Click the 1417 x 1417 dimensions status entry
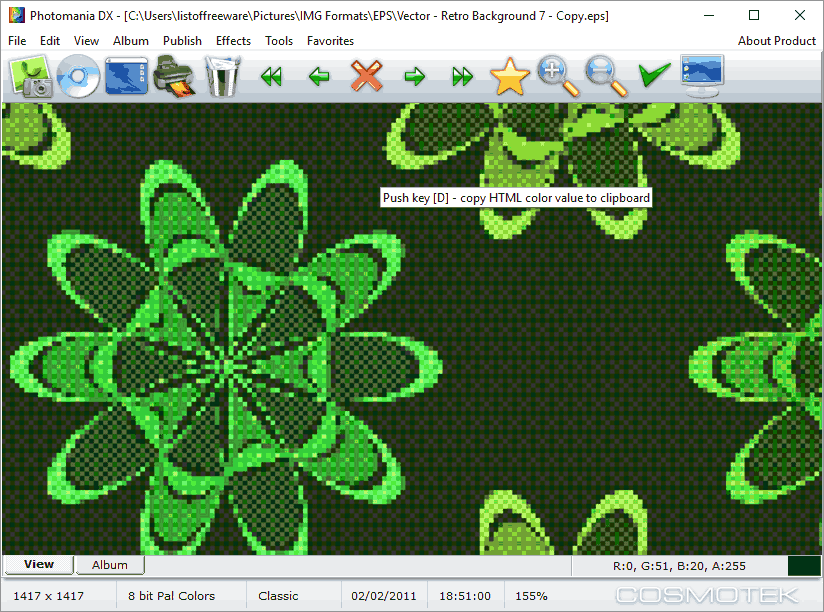This screenshot has height=612, width=824. [x=48, y=596]
